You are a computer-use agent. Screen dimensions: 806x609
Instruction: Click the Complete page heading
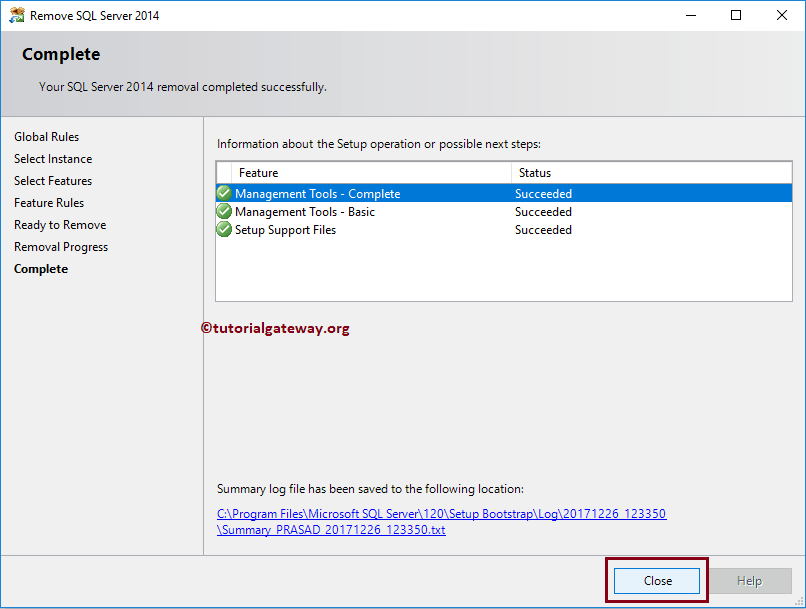61,54
